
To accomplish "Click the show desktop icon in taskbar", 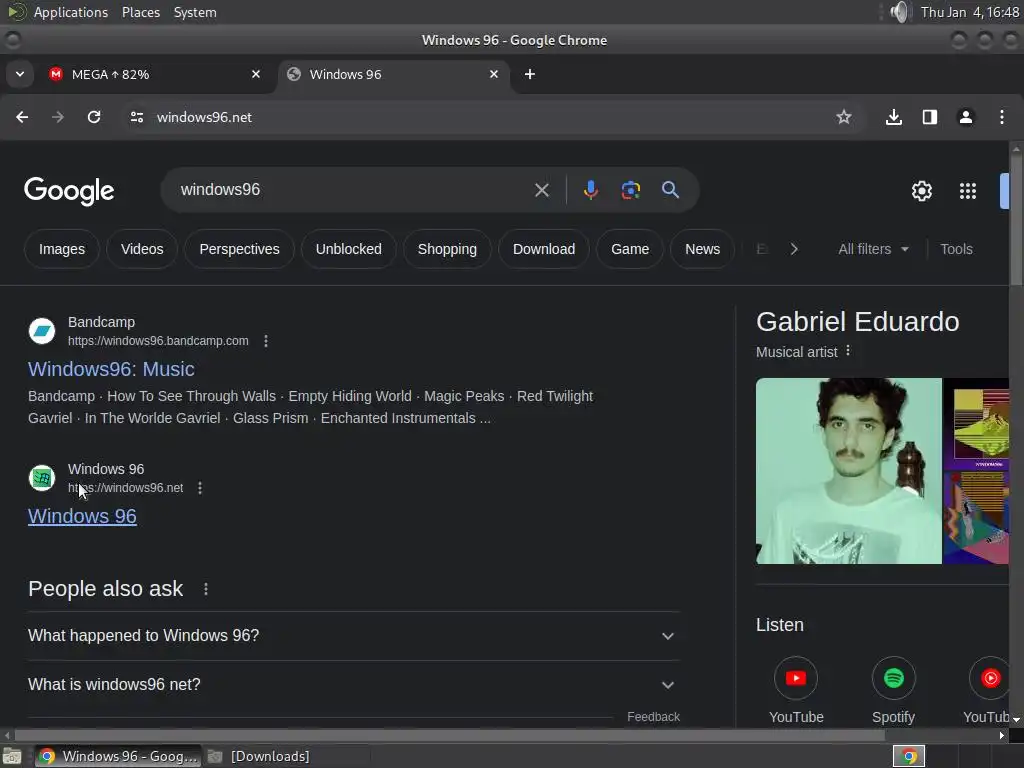I will [x=12, y=756].
